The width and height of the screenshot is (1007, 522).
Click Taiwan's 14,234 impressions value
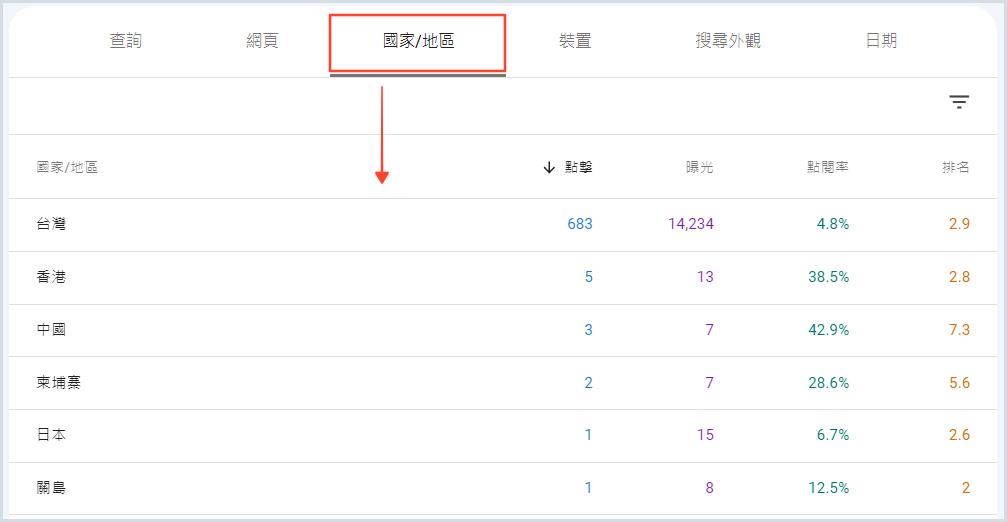(690, 224)
